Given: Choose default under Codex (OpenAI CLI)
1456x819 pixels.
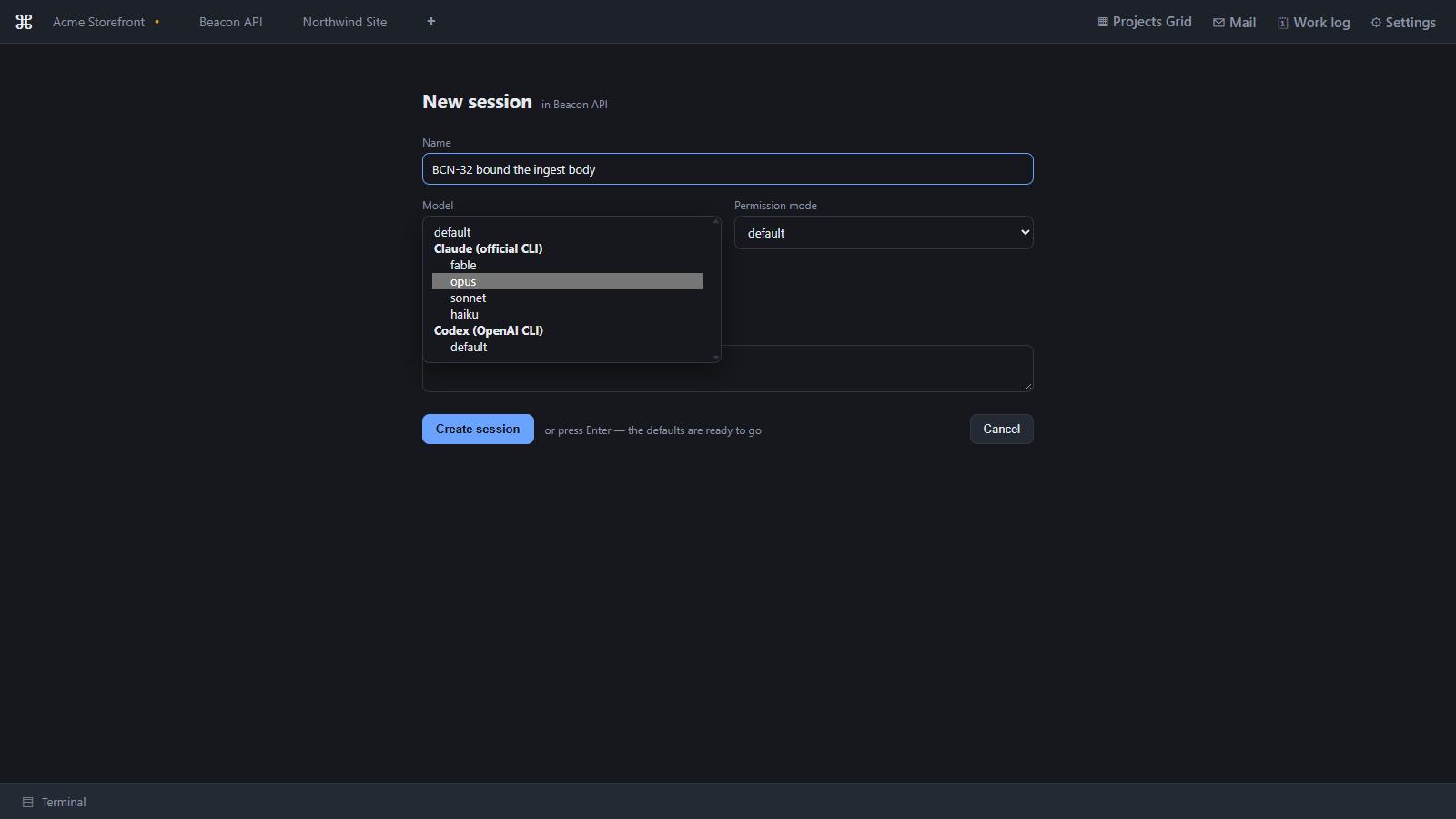Looking at the screenshot, I should coord(567,347).
